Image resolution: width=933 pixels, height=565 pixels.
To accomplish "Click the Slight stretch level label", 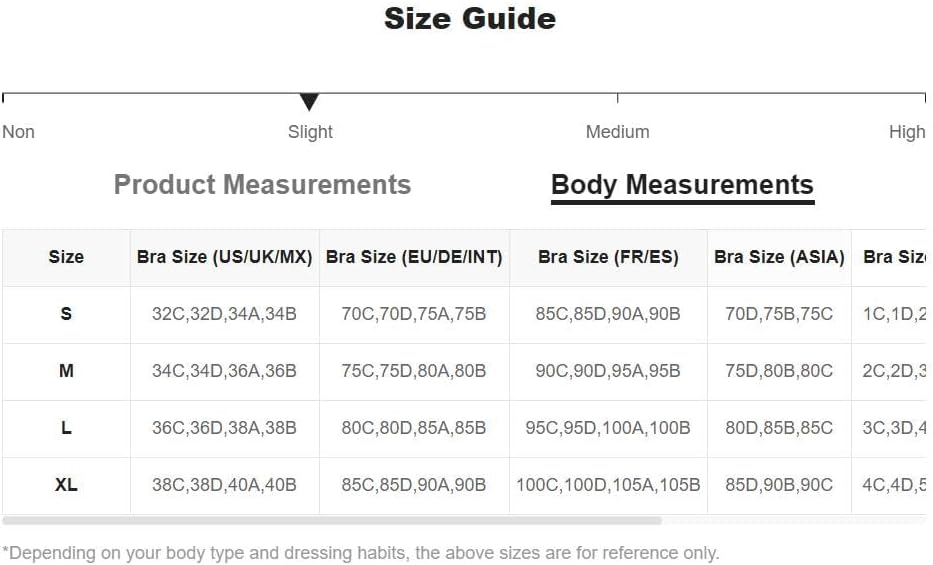I will [310, 132].
